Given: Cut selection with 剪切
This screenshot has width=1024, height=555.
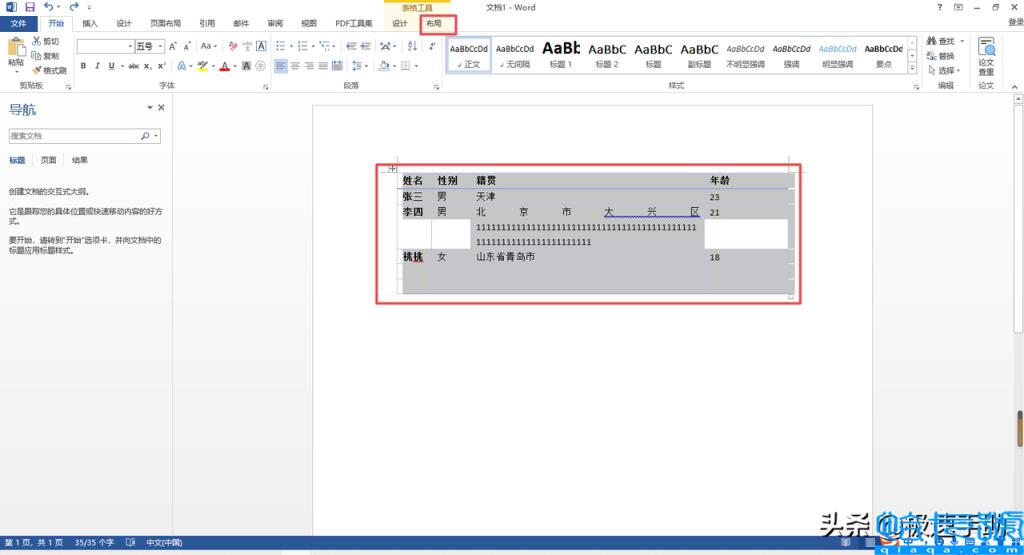Looking at the screenshot, I should pos(46,41).
